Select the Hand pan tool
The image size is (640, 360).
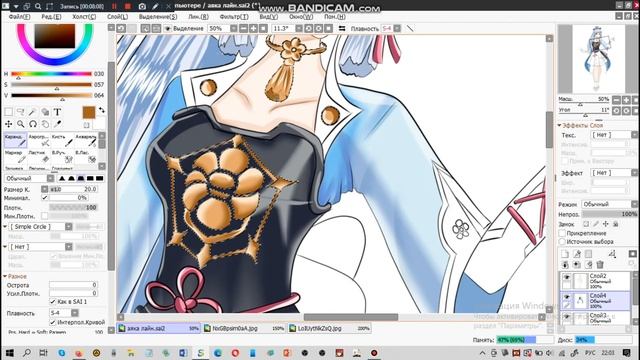(x=45, y=124)
